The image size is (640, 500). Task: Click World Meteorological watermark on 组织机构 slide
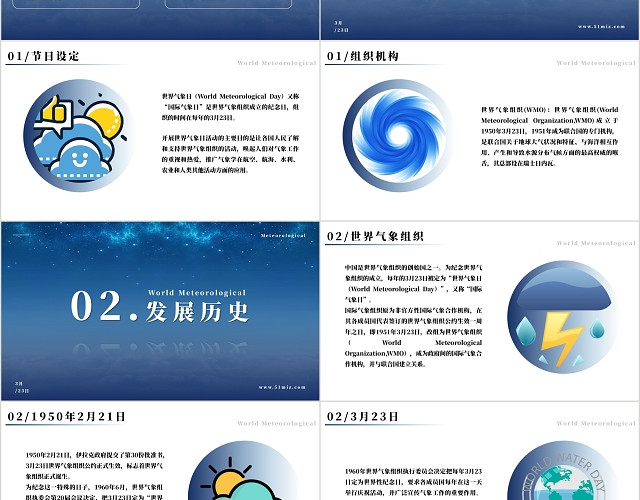[596, 63]
